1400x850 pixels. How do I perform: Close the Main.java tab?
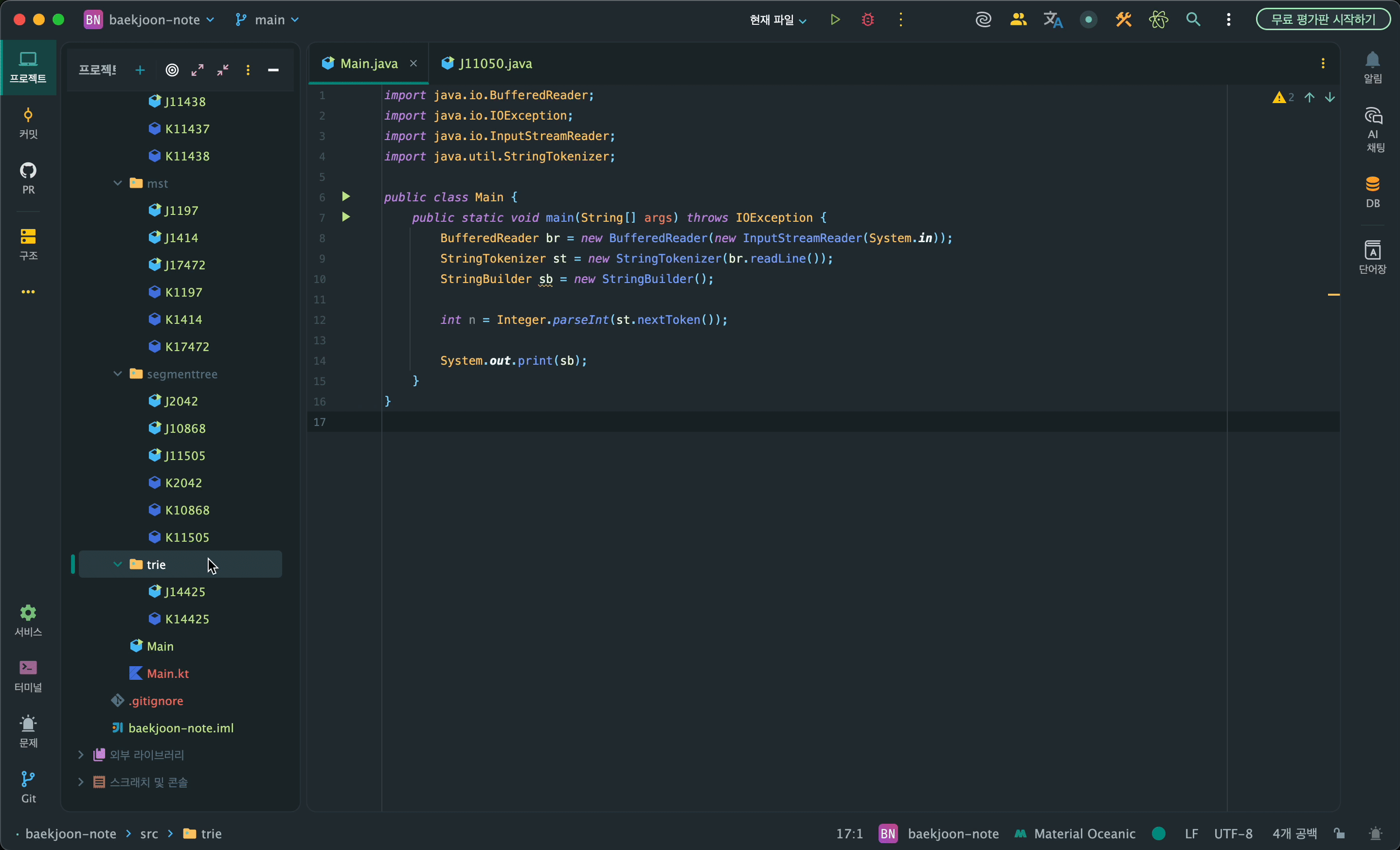click(x=413, y=64)
